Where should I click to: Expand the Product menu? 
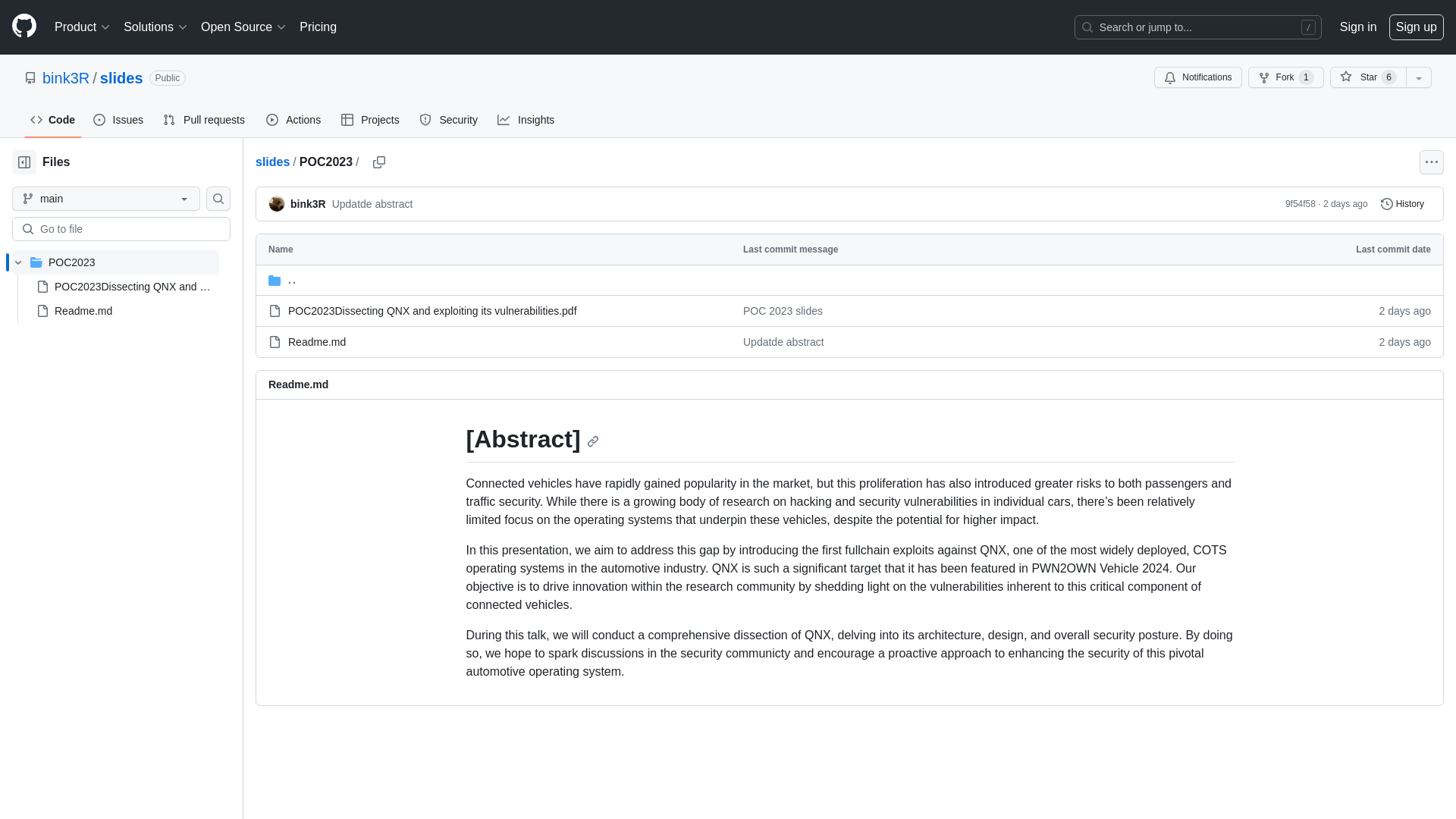point(82,27)
